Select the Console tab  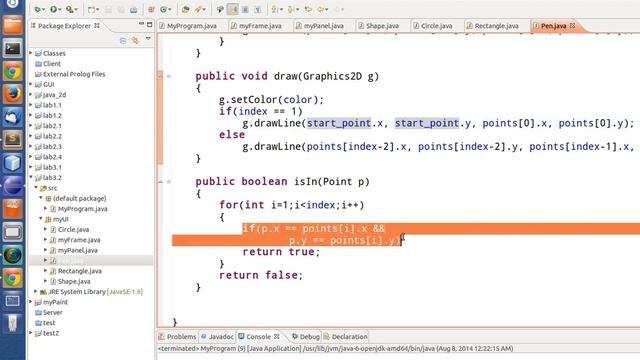(258, 337)
